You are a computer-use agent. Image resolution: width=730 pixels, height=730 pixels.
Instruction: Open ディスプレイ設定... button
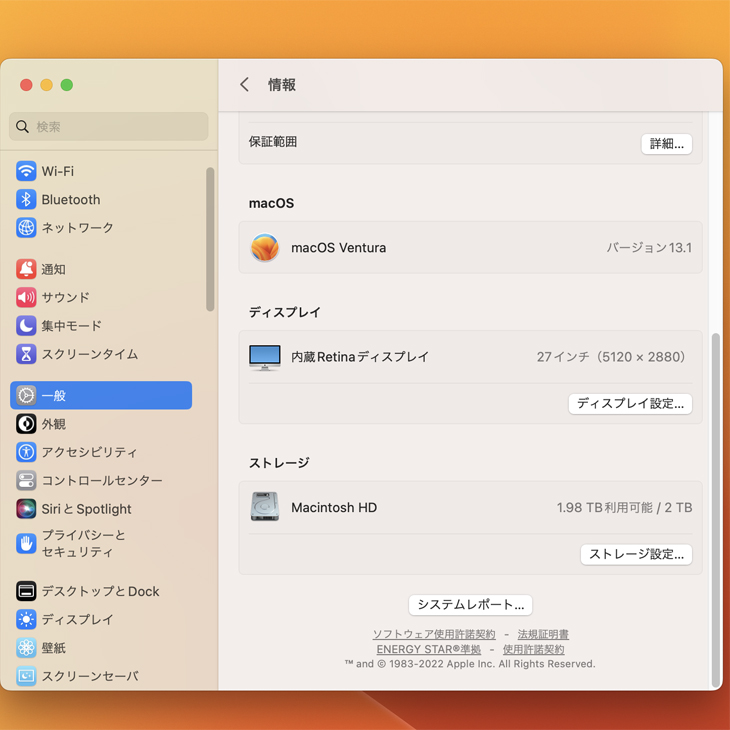[x=630, y=404]
